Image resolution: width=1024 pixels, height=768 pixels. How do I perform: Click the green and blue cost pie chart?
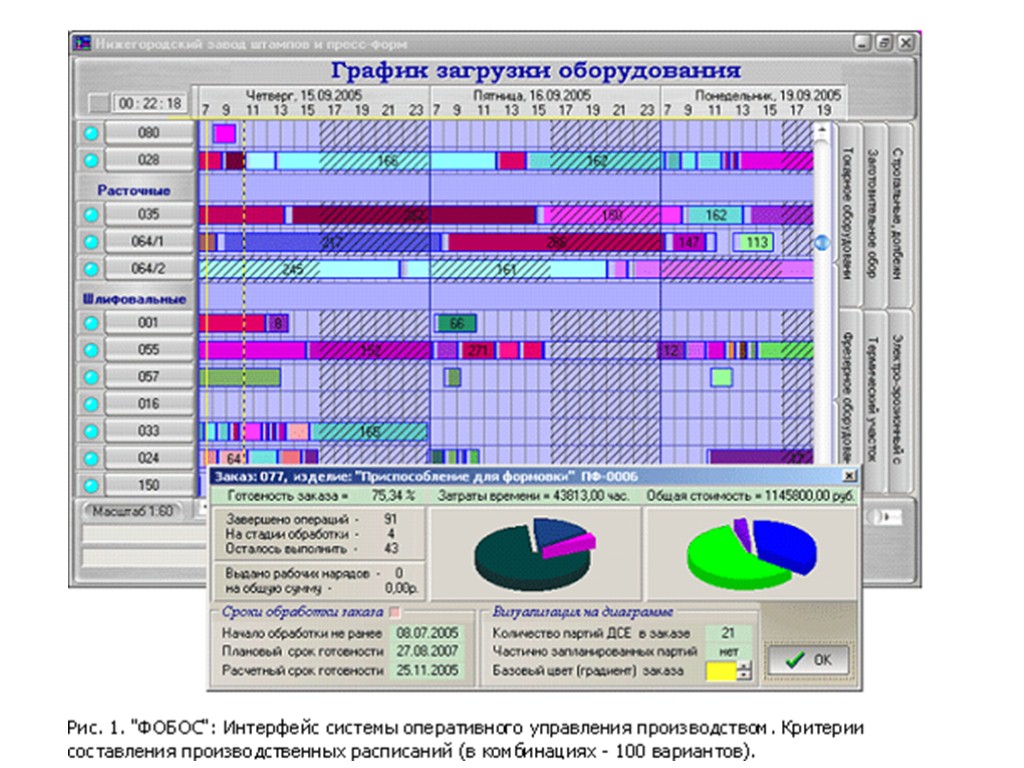[x=751, y=554]
